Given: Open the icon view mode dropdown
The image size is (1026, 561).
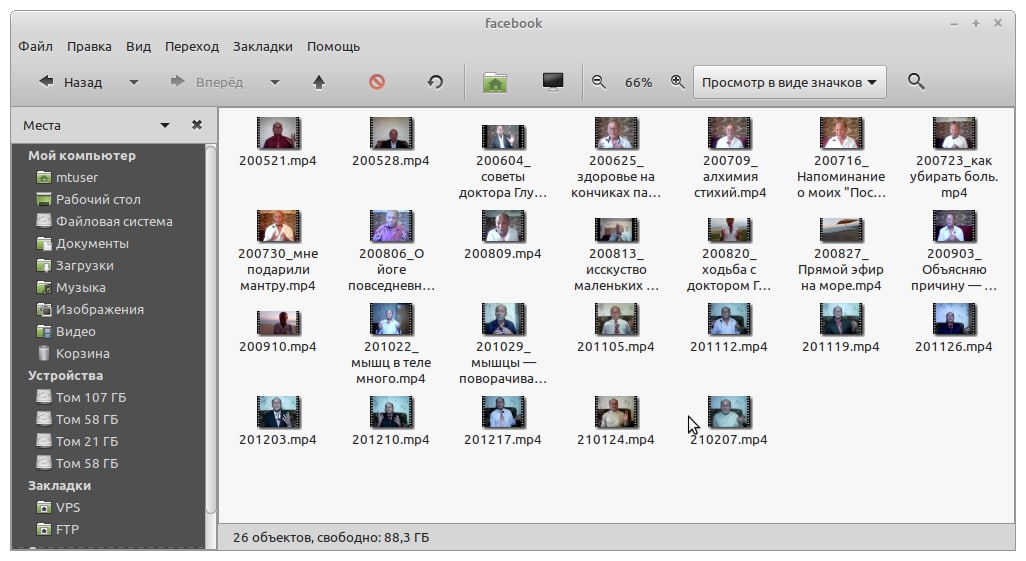Looking at the screenshot, I should pos(790,82).
